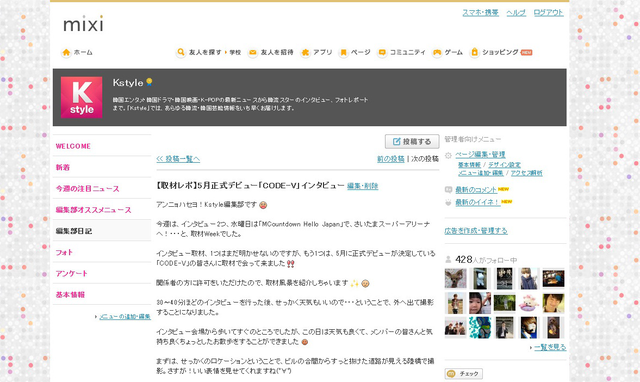
Task: Click 編集・削除 beside the post title
Action: [x=362, y=186]
